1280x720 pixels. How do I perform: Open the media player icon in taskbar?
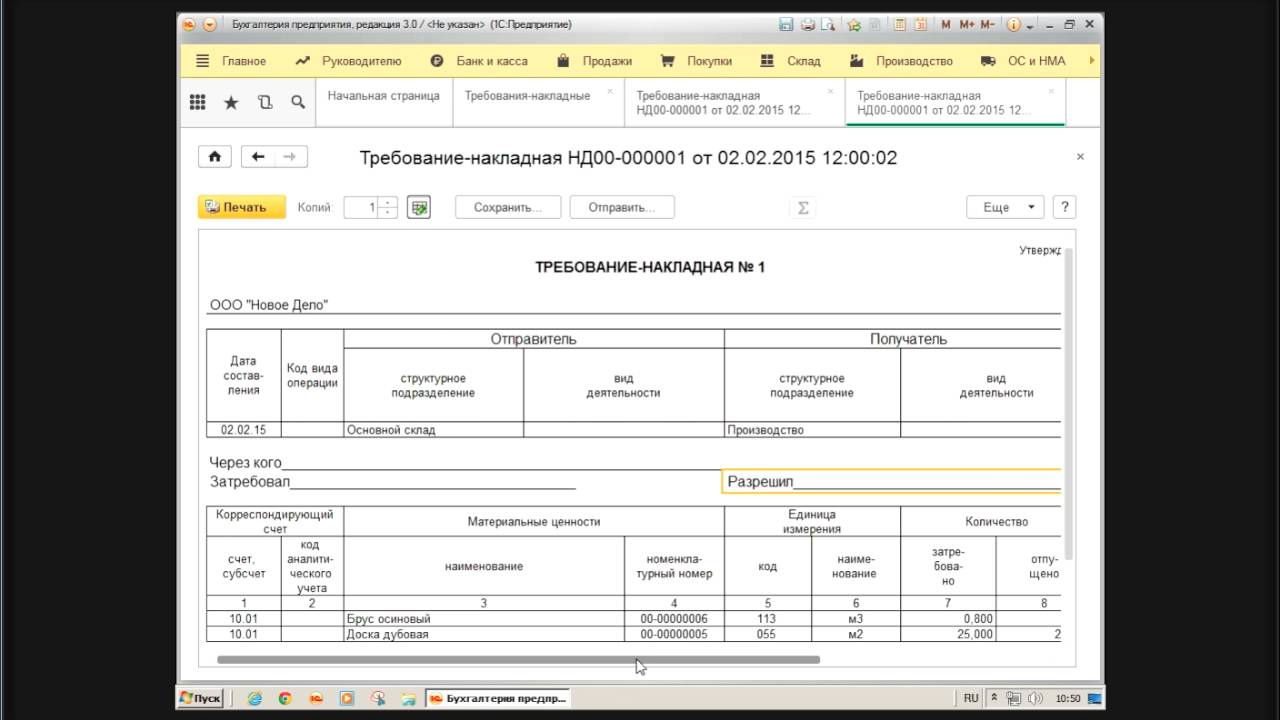coord(347,698)
